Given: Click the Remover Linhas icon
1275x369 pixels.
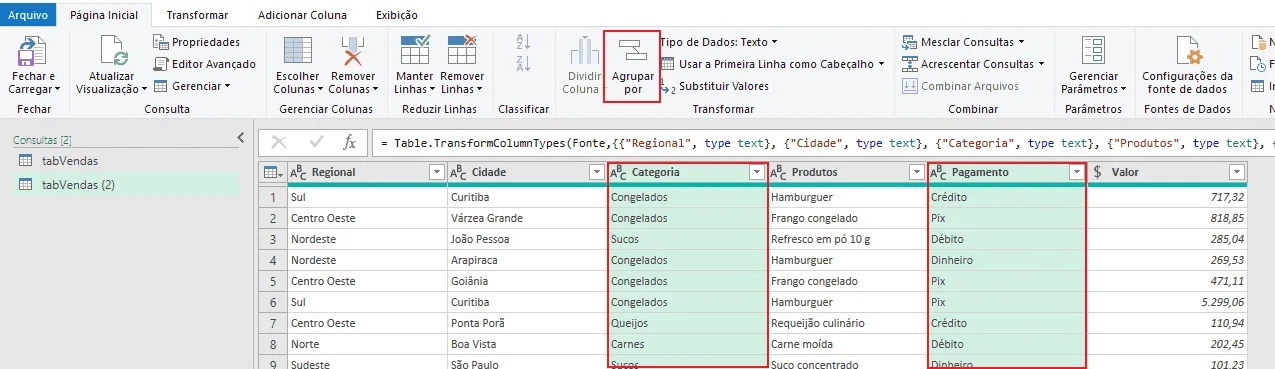Looking at the screenshot, I should pyautogui.click(x=461, y=50).
